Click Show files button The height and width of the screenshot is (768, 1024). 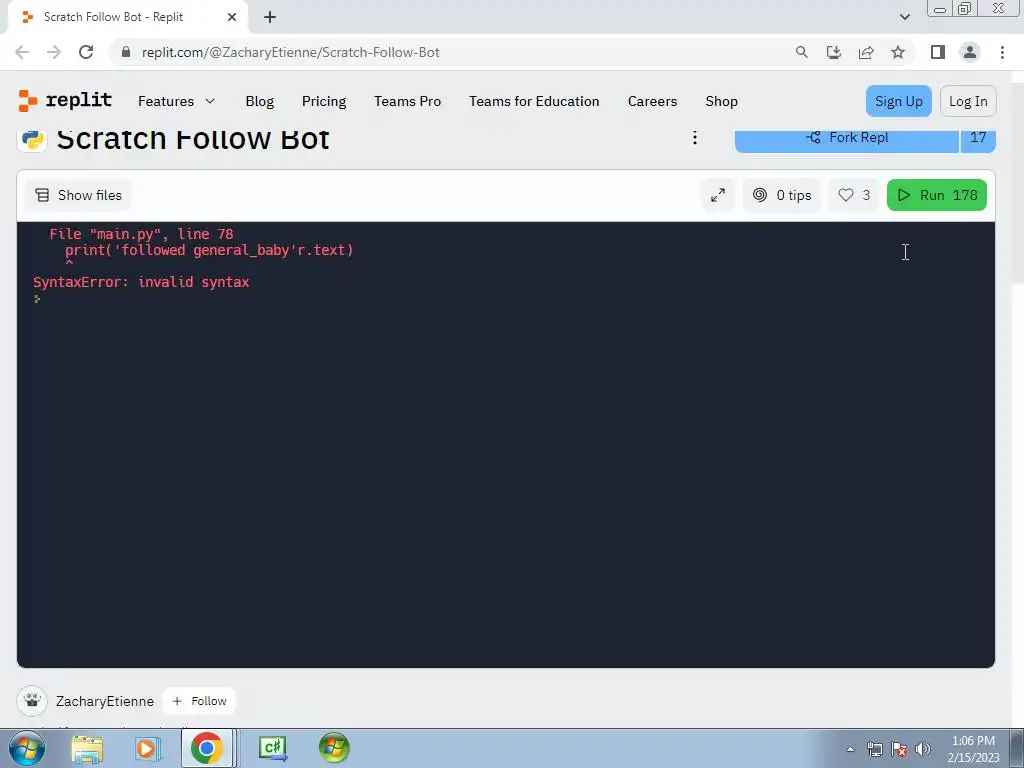pos(78,195)
